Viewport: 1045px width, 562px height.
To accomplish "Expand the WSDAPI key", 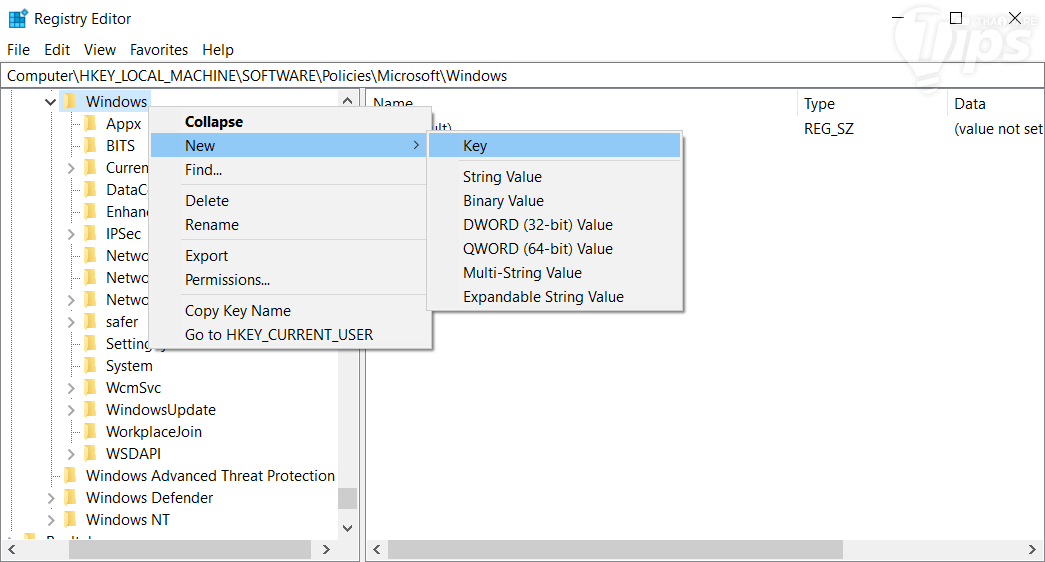I will tap(71, 454).
